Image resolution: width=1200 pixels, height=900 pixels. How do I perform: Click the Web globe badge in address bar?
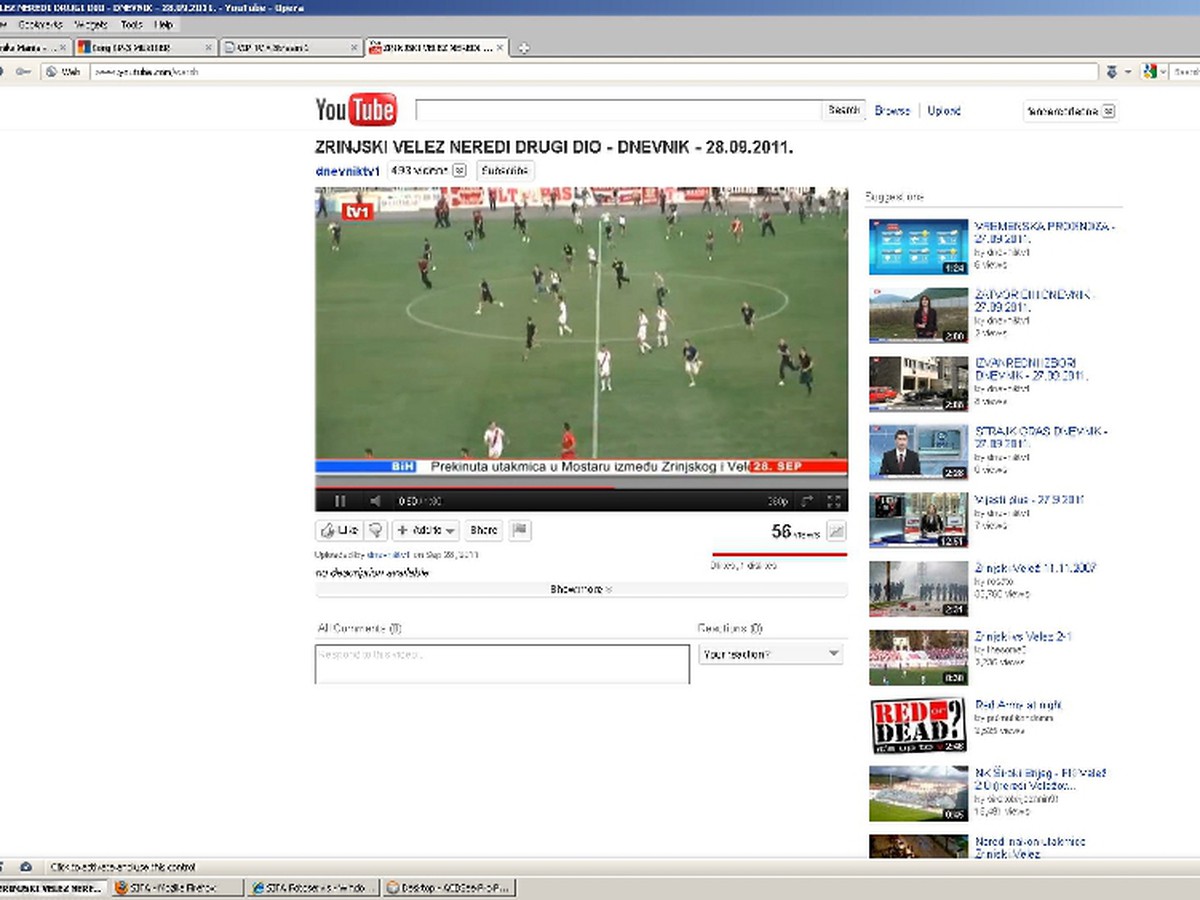click(64, 72)
